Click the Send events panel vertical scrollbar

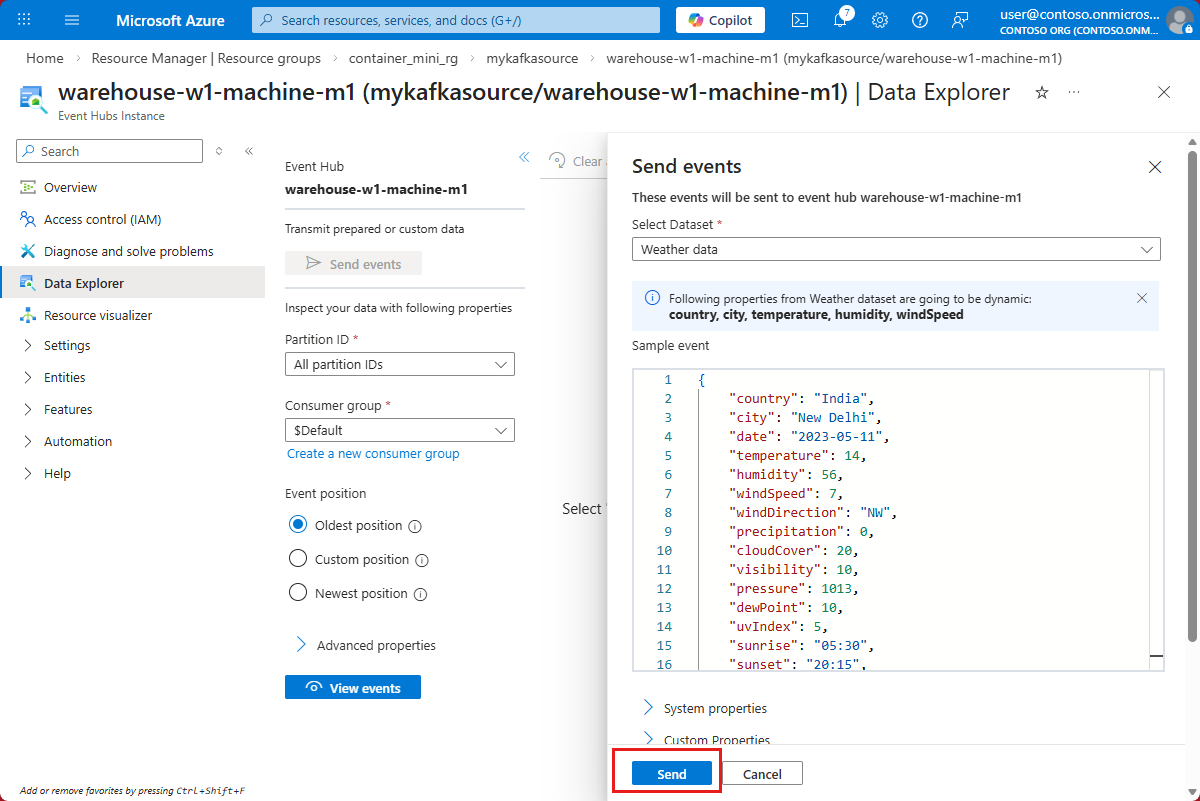pos(1191,395)
